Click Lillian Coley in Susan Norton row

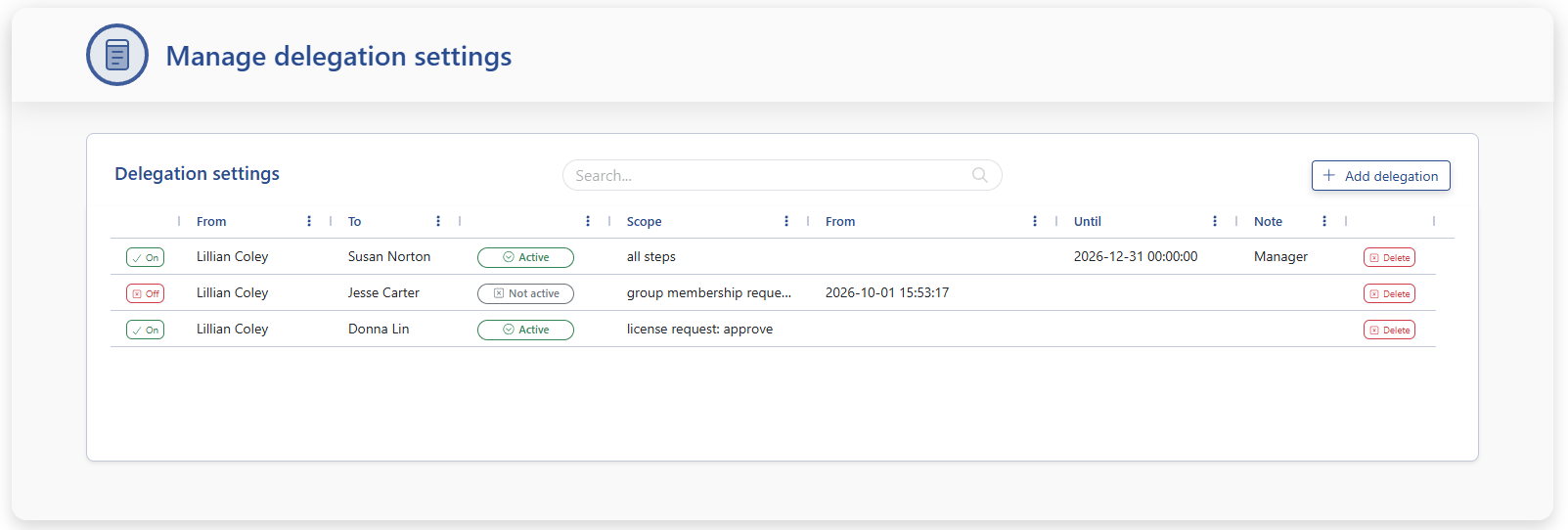(232, 256)
